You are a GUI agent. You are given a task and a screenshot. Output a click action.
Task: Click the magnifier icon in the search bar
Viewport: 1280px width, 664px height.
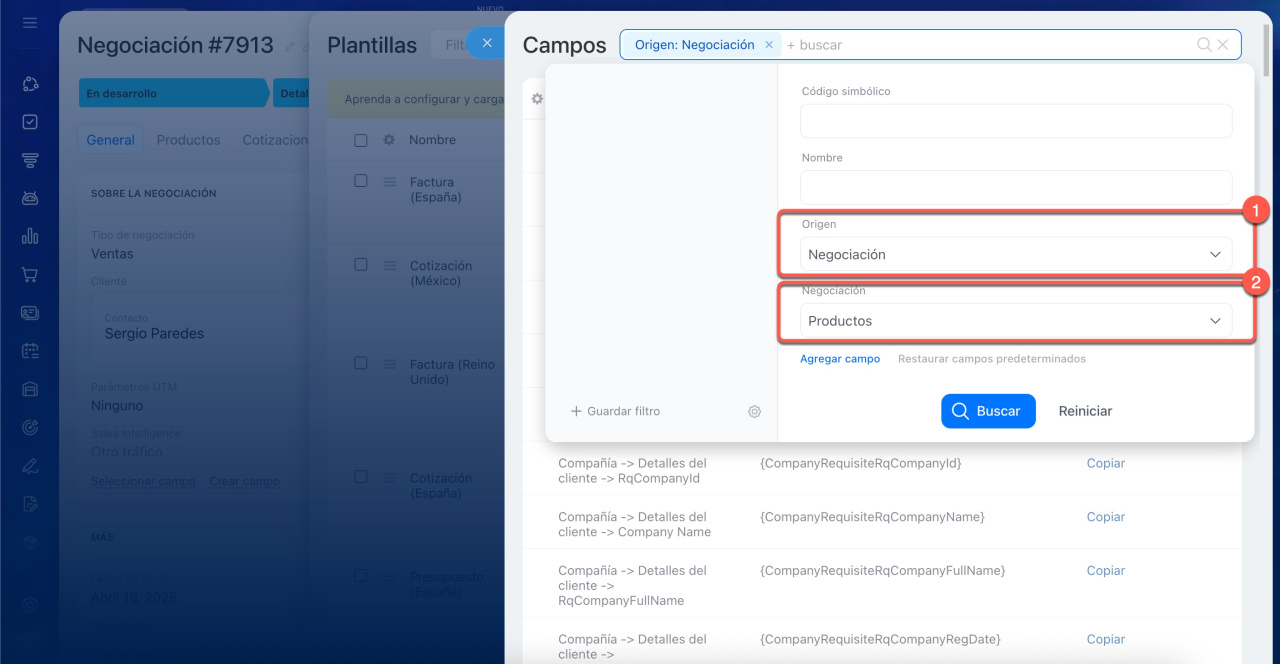coord(1204,45)
